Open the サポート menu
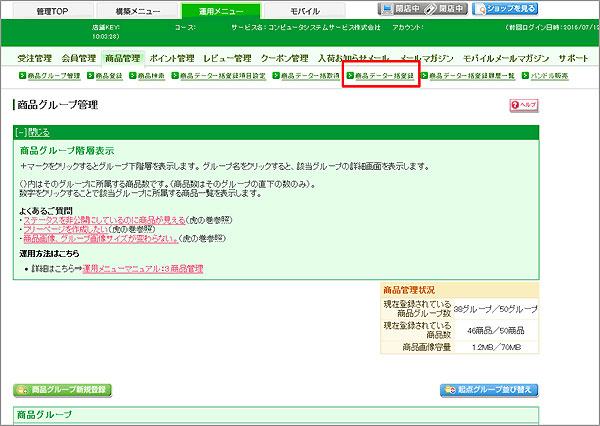This screenshot has width=600, height=426. pyautogui.click(x=573, y=59)
